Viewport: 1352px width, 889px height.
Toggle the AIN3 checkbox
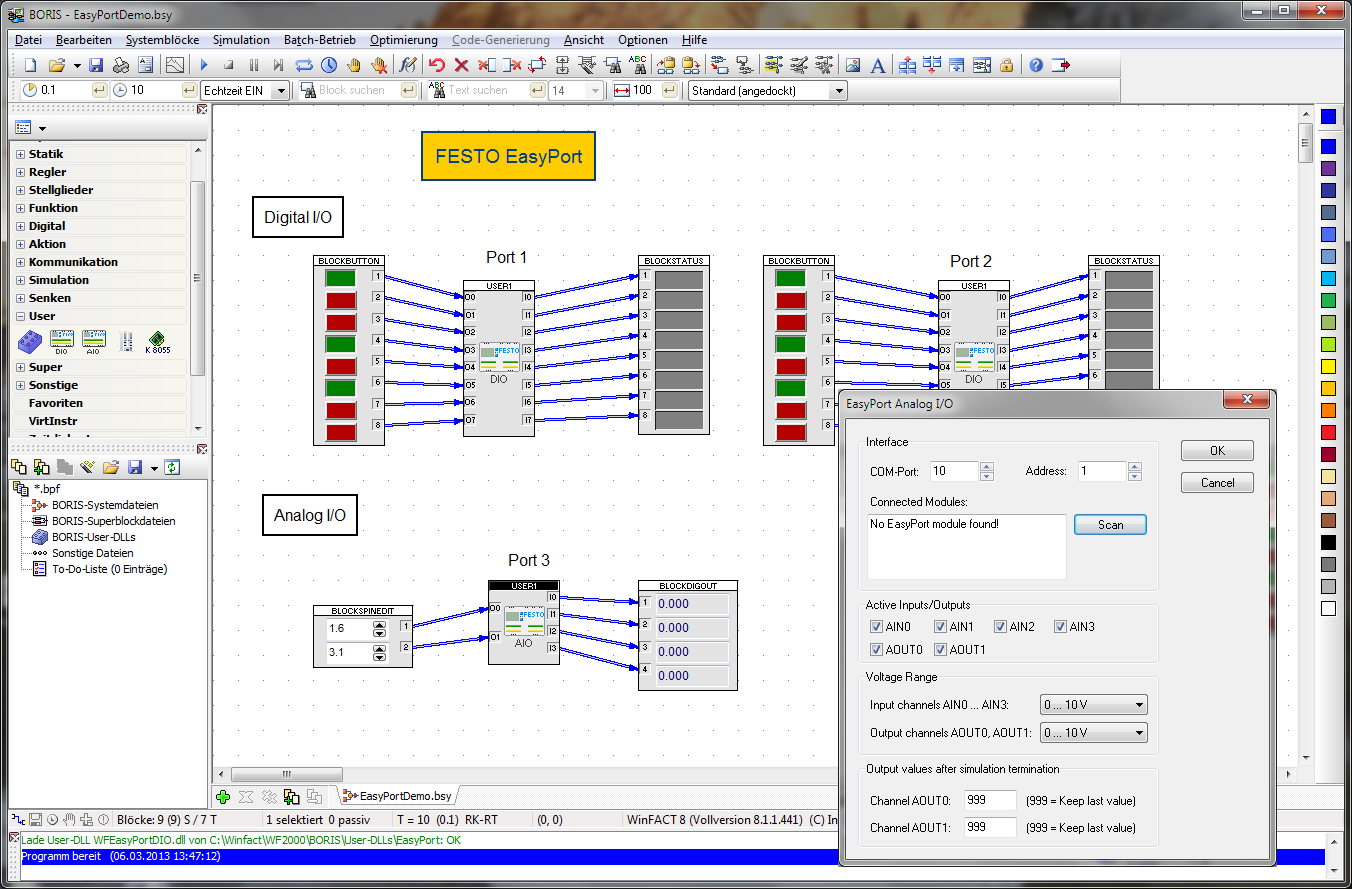[x=1061, y=627]
